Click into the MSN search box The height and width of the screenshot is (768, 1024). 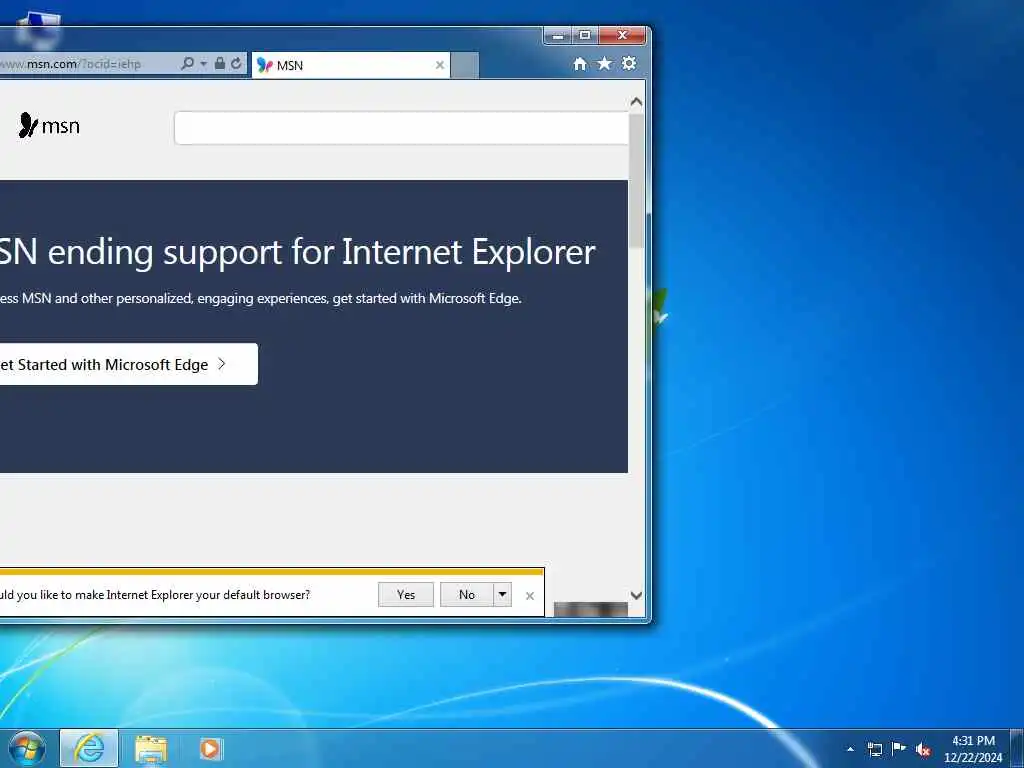401,128
